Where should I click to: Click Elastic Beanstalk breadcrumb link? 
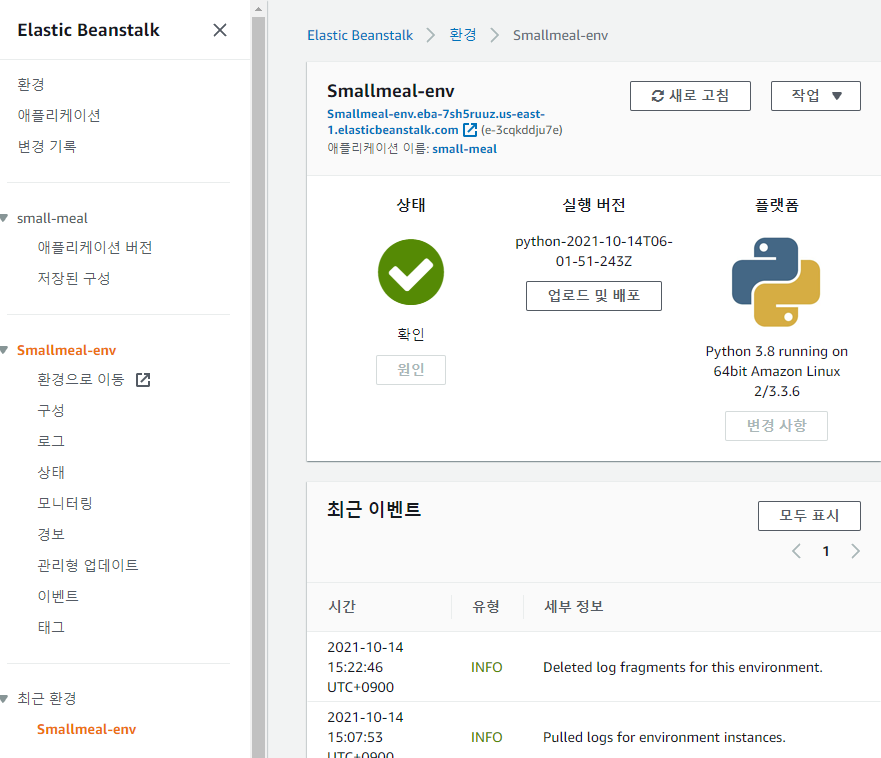pos(360,35)
